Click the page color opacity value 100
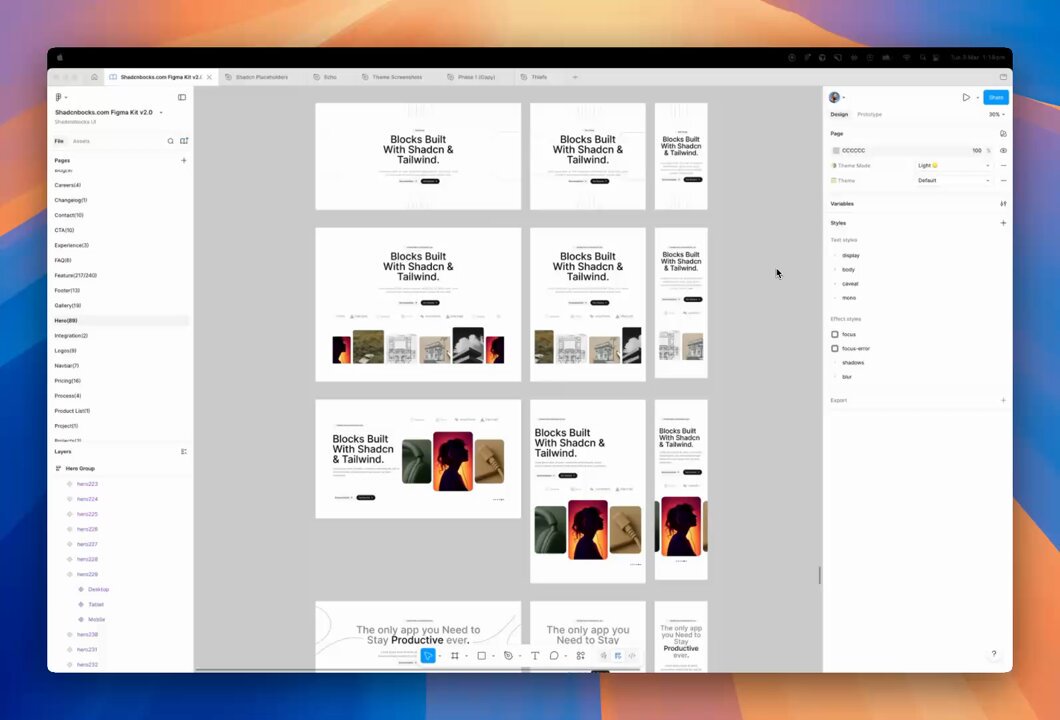 point(977,151)
